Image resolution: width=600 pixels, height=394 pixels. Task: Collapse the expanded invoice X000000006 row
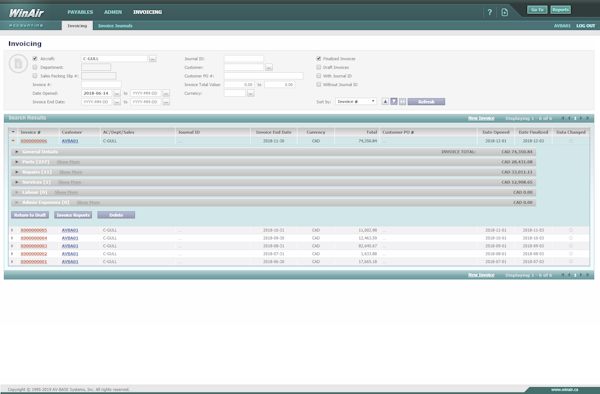pos(13,141)
